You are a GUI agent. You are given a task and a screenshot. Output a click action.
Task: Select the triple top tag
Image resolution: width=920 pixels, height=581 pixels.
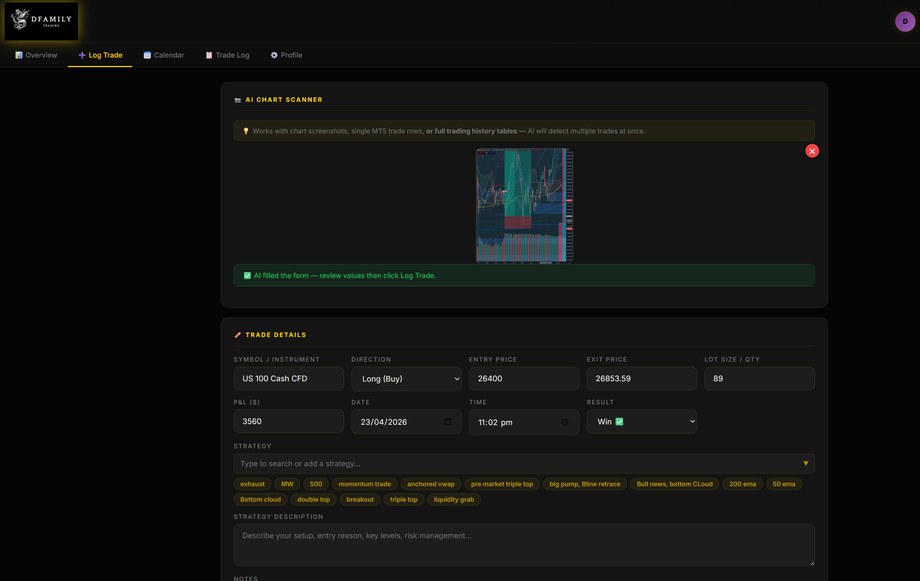(x=404, y=499)
